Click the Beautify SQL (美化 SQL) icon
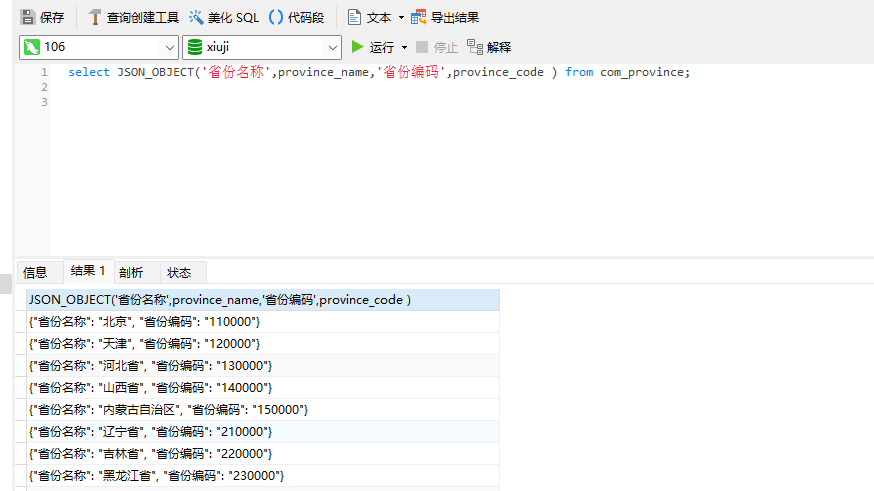Image resolution: width=874 pixels, height=491 pixels. tap(196, 17)
